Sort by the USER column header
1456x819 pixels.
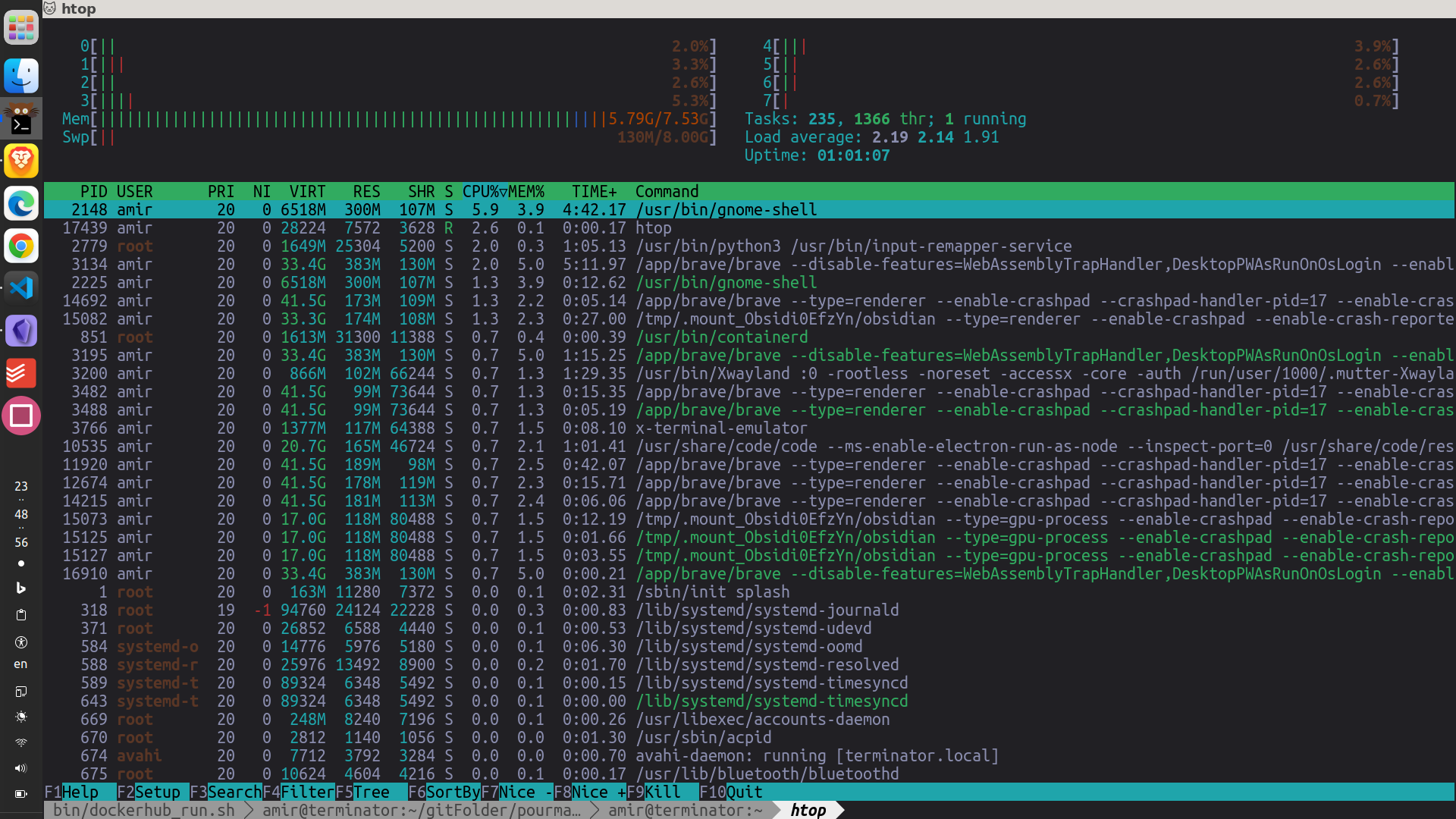(135, 192)
